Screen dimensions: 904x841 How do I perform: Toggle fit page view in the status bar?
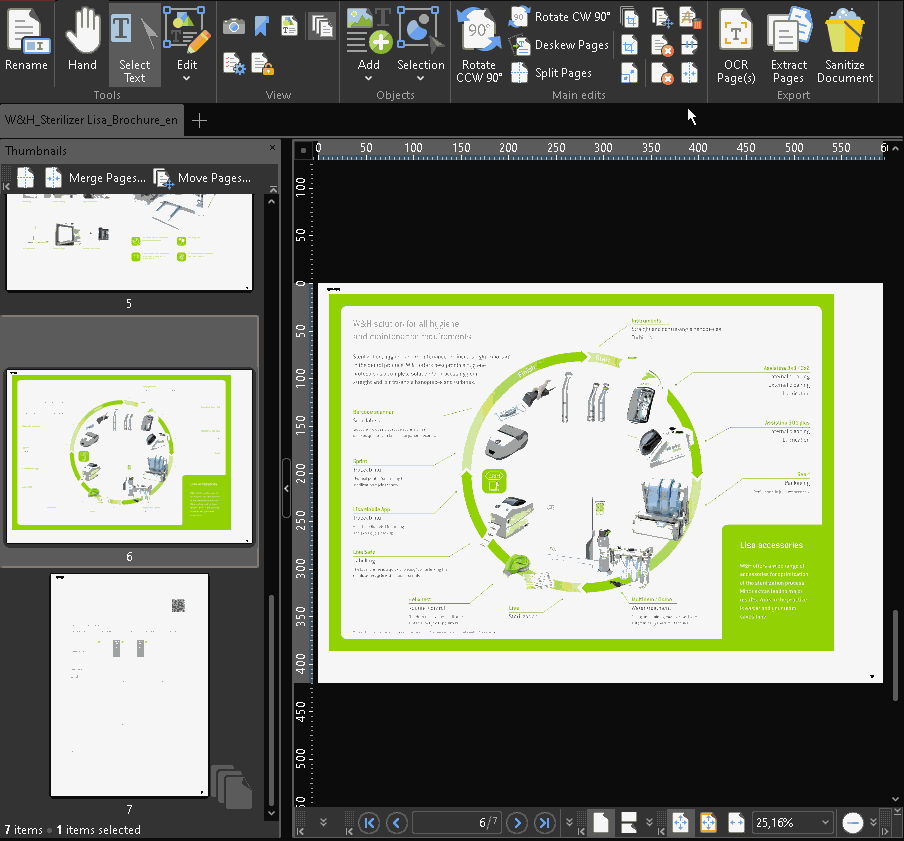tap(680, 822)
